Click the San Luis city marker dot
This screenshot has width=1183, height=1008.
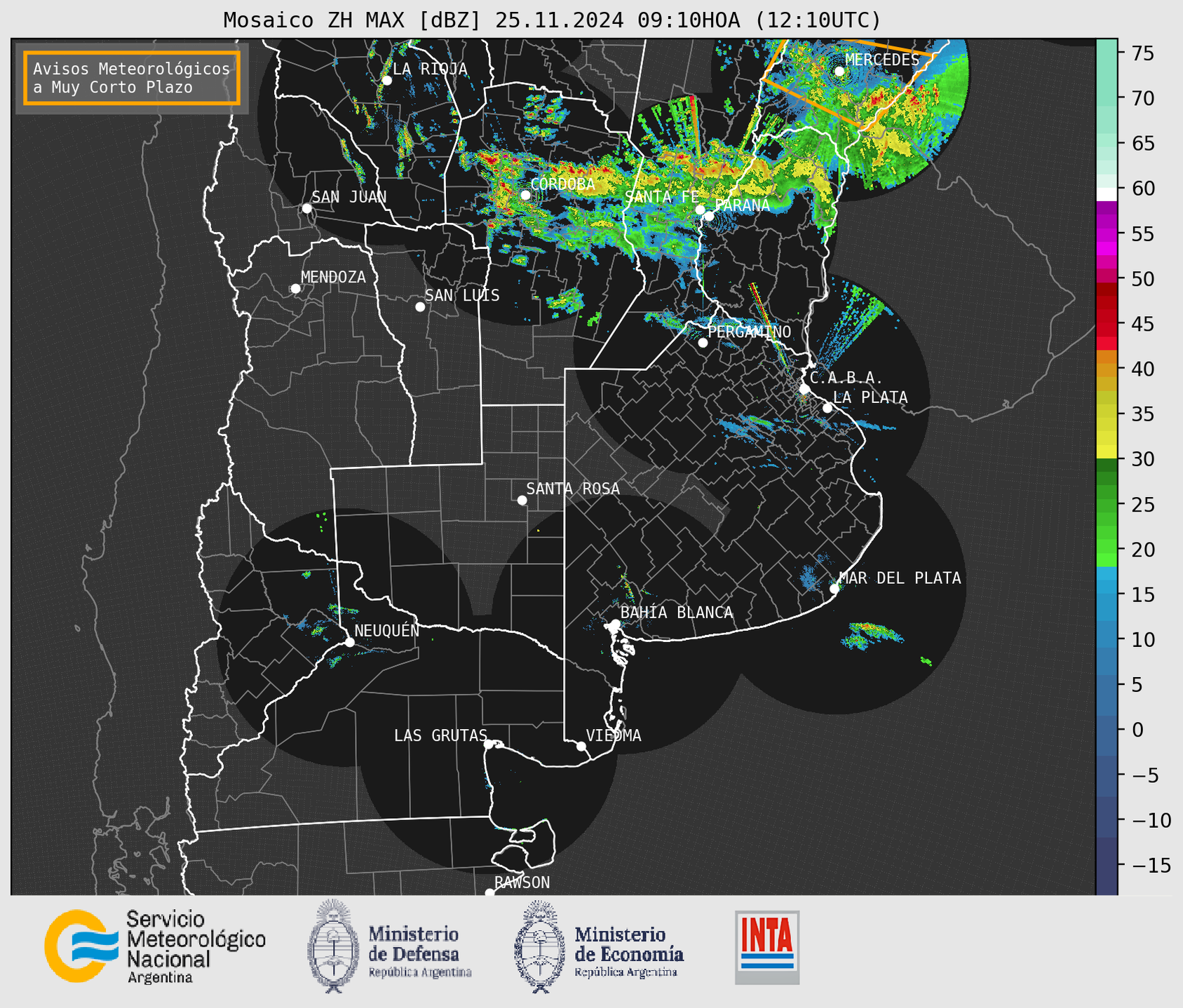tap(420, 307)
